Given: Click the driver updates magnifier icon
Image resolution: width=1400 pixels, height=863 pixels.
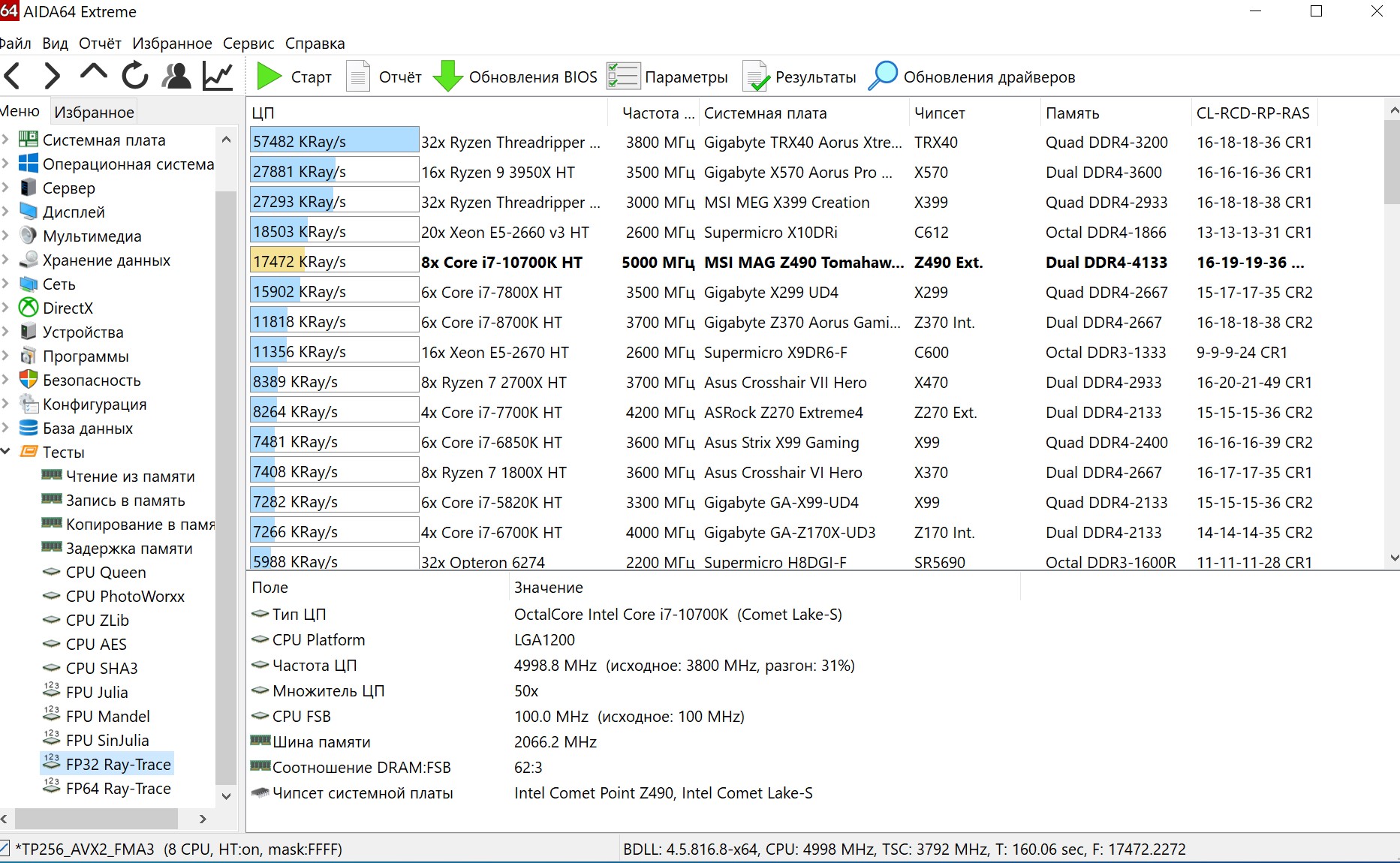Looking at the screenshot, I should pos(883,77).
